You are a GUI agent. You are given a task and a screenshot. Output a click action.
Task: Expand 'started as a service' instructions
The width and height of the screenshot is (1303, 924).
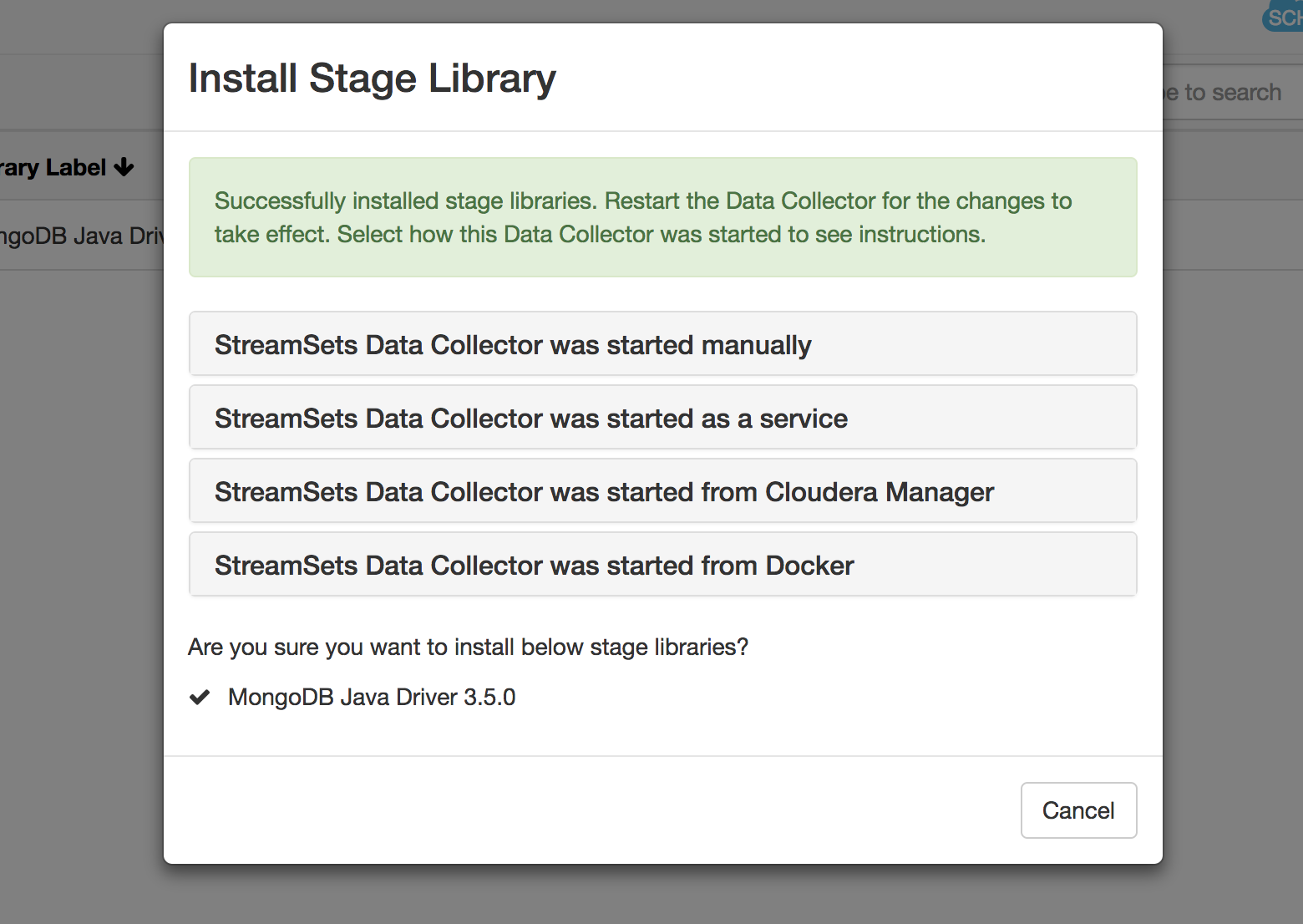click(x=662, y=418)
